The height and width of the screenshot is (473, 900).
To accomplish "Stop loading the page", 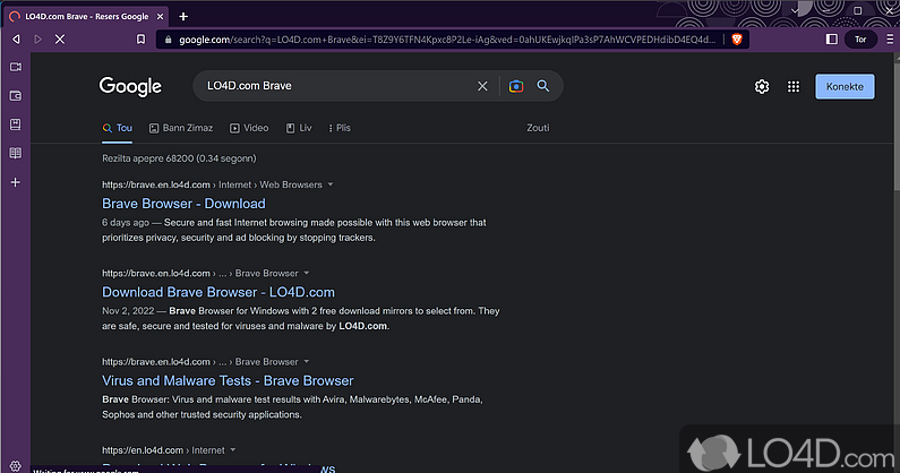I will 60,39.
